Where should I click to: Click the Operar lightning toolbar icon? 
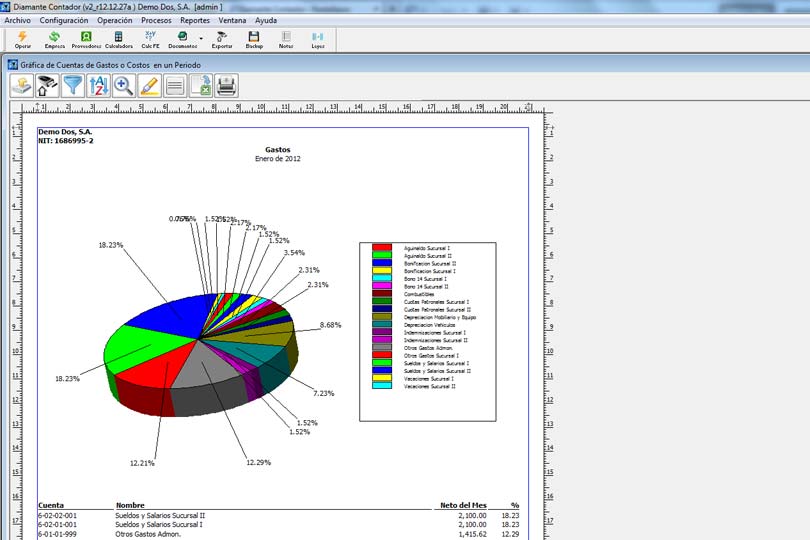coord(23,39)
